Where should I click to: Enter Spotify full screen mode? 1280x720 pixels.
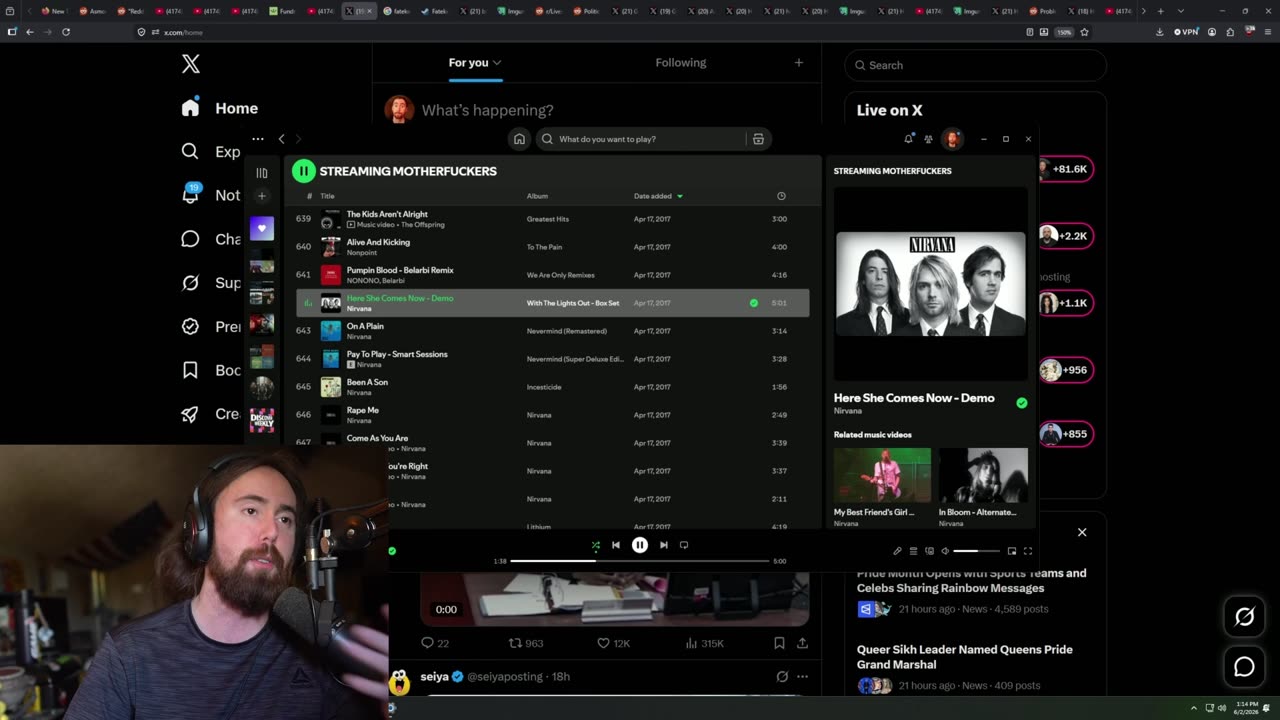1028,551
